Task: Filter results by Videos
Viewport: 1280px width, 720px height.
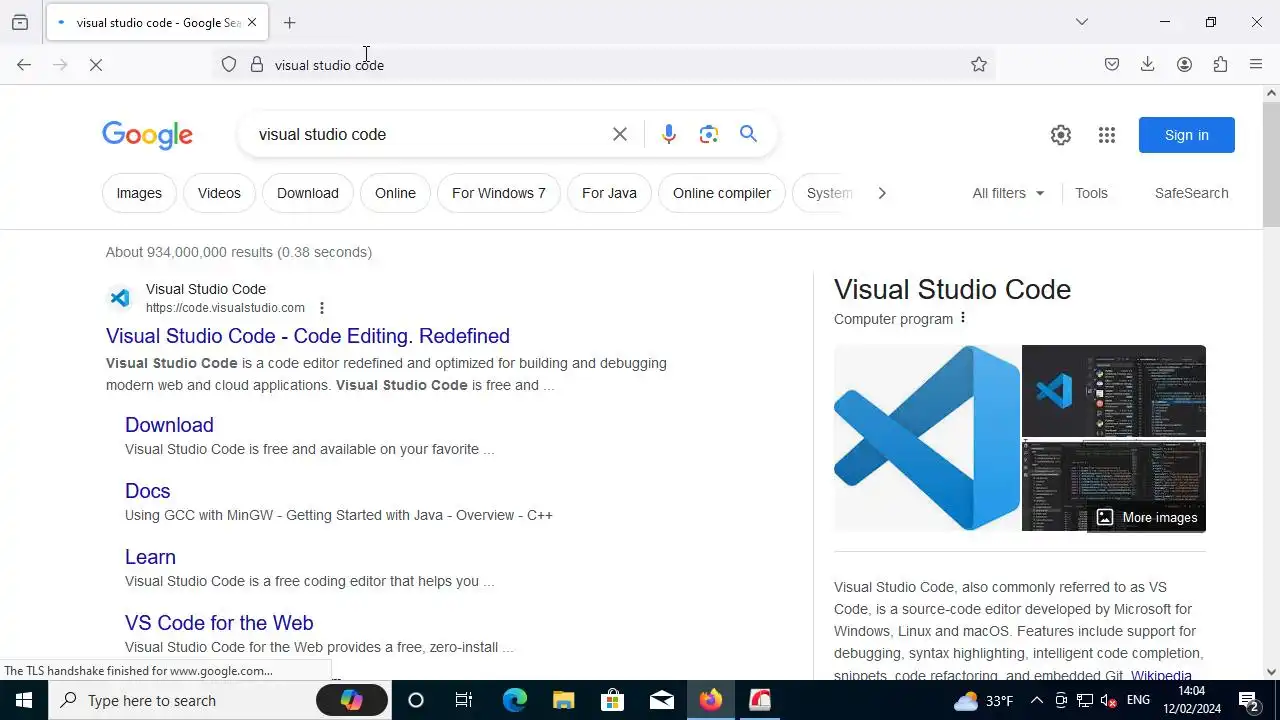Action: pyautogui.click(x=219, y=193)
